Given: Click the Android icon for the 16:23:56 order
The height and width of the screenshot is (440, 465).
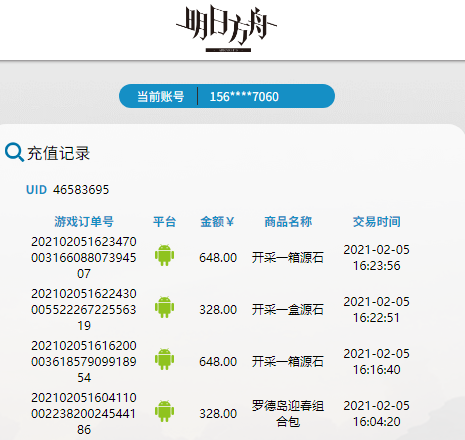Looking at the screenshot, I should click(x=164, y=255).
